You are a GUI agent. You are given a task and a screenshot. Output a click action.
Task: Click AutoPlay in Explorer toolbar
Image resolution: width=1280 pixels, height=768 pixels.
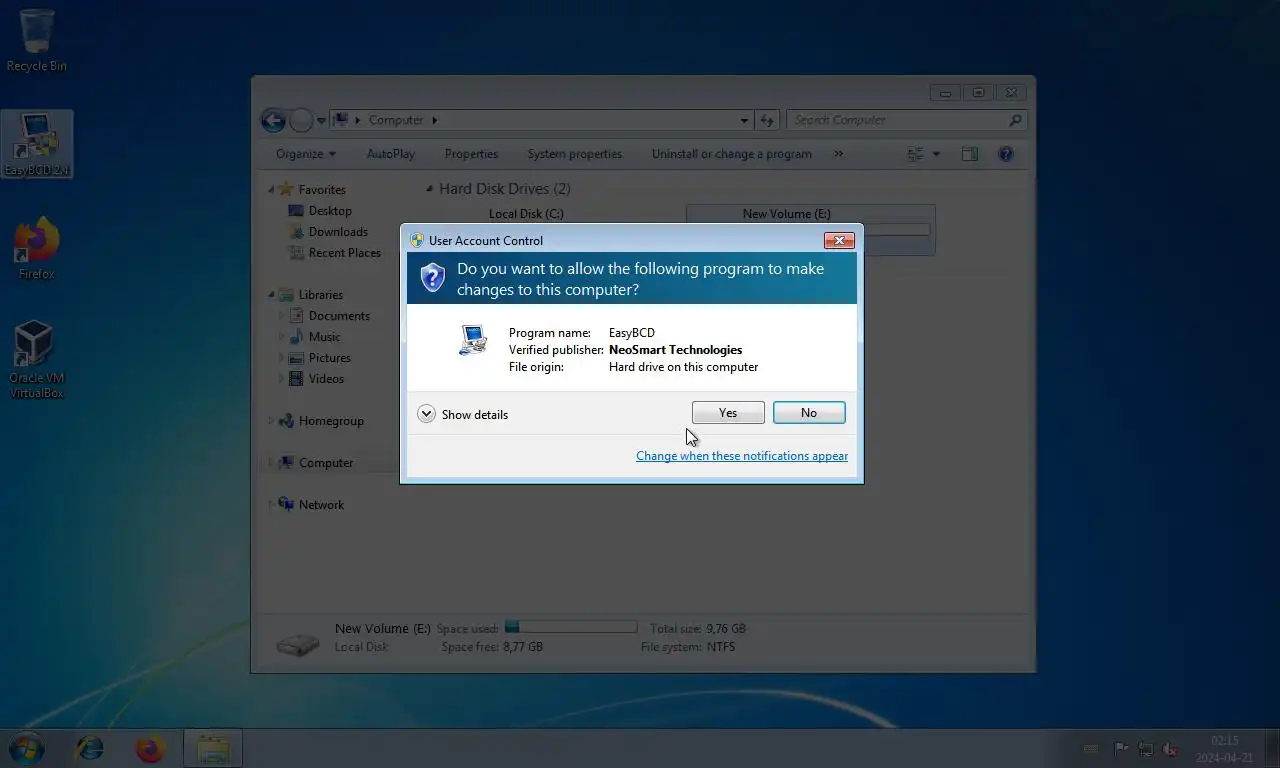[x=390, y=154]
